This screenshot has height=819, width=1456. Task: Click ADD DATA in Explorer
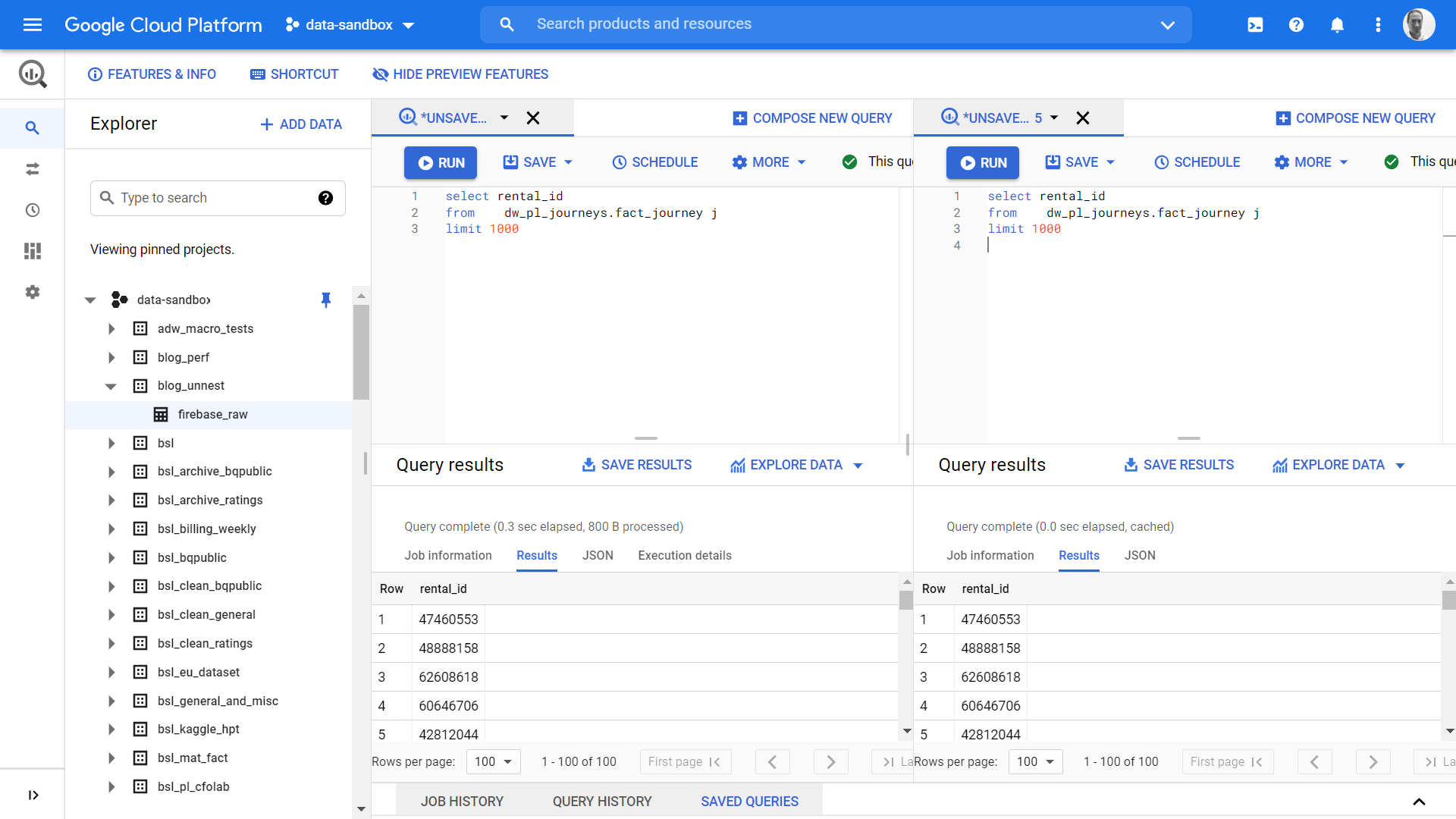301,124
